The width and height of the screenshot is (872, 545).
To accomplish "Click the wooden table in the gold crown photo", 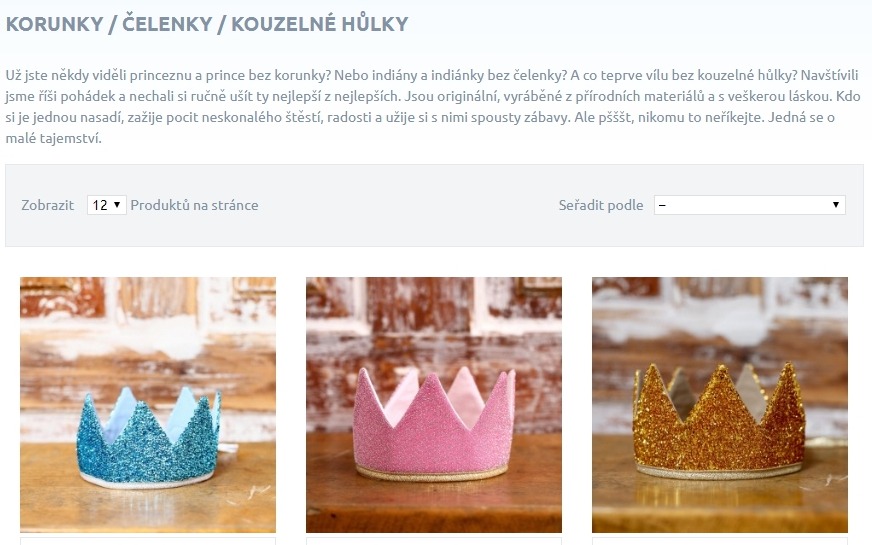I will coord(720,503).
